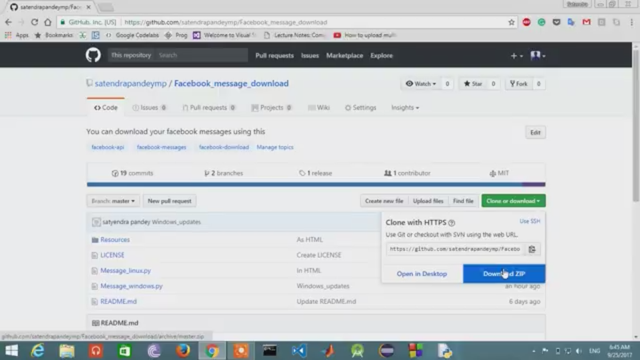Star the repository
The width and height of the screenshot is (640, 360).
coord(473,84)
